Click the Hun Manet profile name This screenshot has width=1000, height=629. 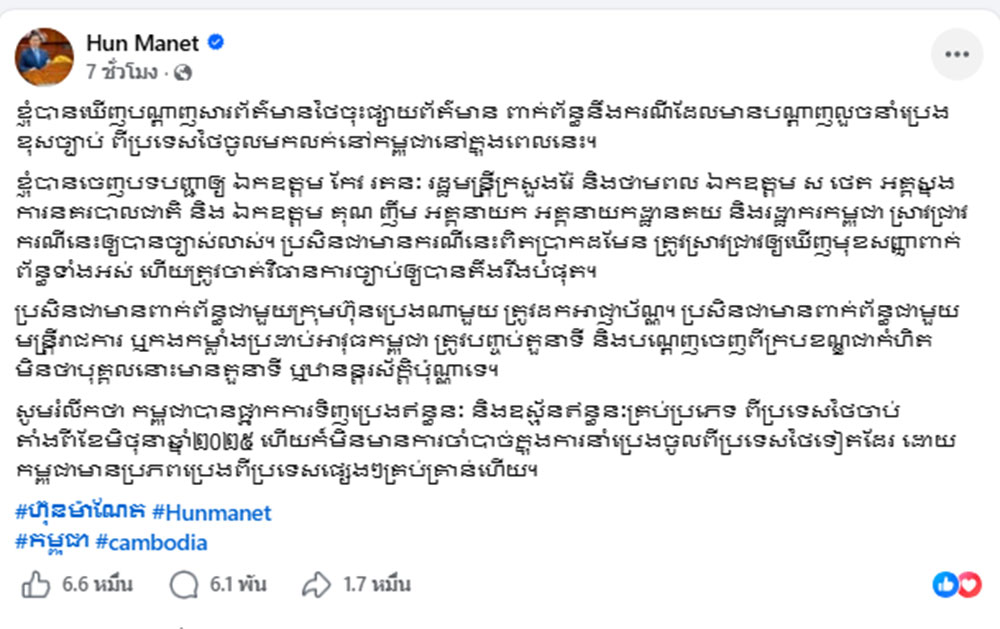(x=143, y=43)
